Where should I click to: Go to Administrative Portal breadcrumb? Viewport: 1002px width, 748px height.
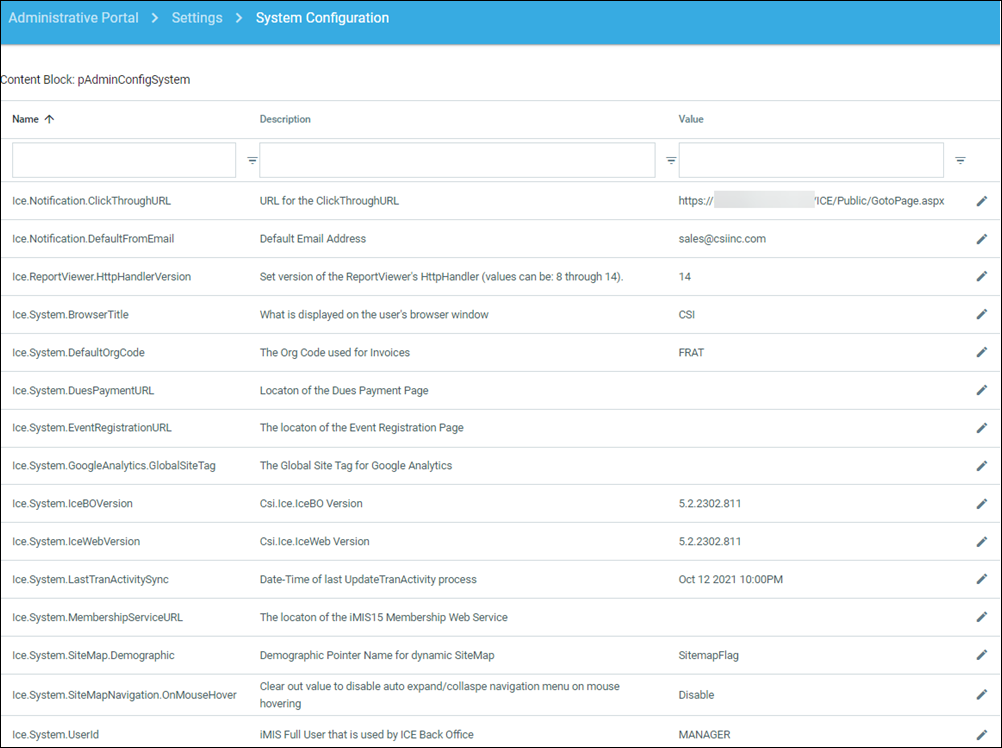73,18
